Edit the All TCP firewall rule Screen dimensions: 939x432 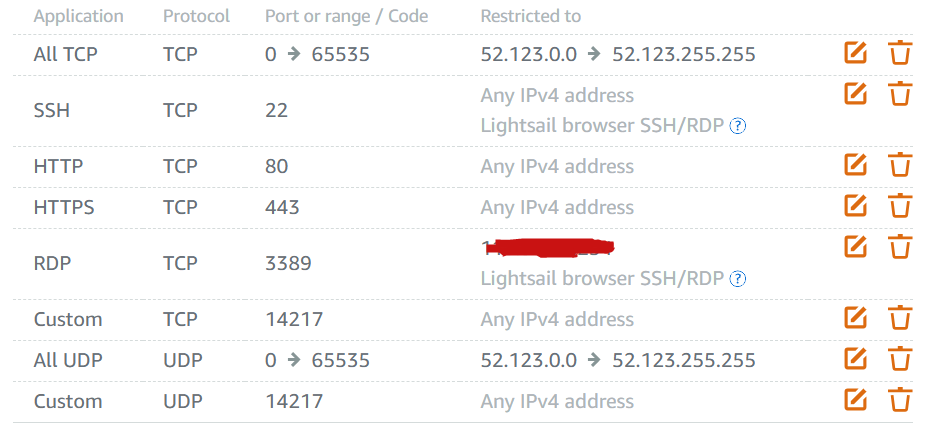click(x=855, y=53)
